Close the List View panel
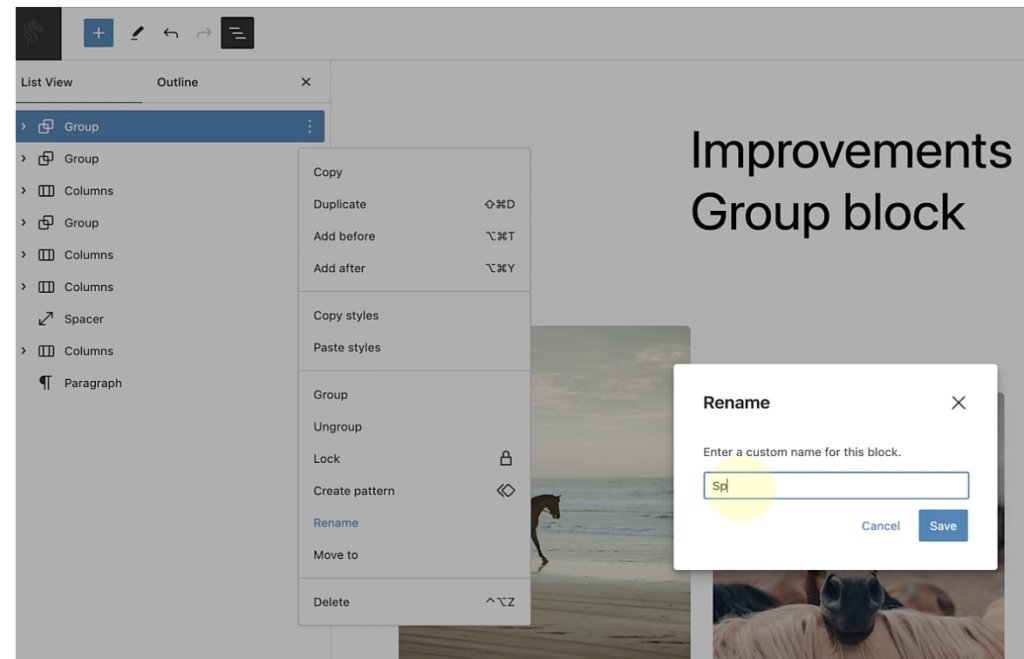1024x659 pixels. pyautogui.click(x=306, y=82)
